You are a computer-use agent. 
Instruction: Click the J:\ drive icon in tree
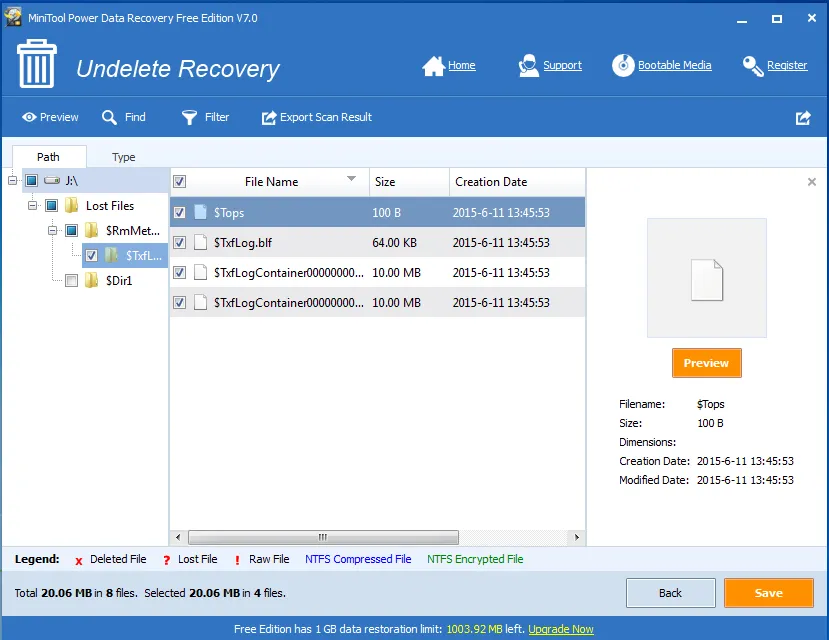tap(52, 181)
